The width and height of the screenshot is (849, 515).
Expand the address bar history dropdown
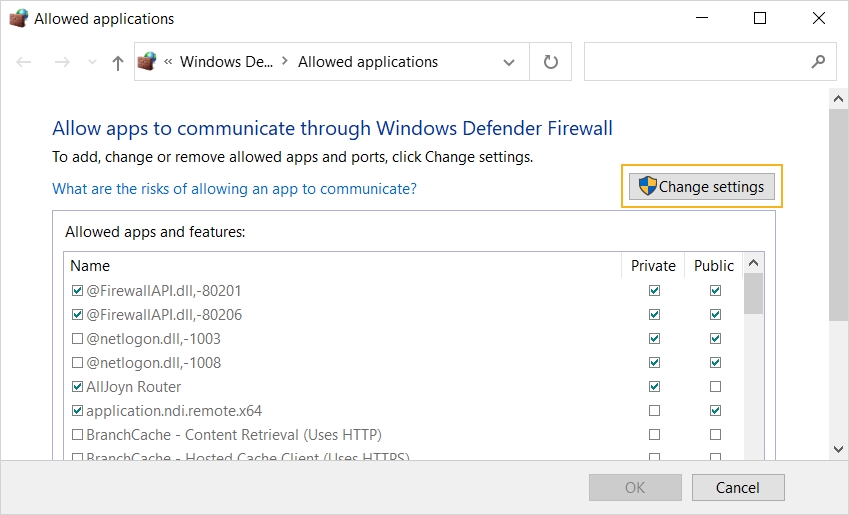click(x=508, y=62)
